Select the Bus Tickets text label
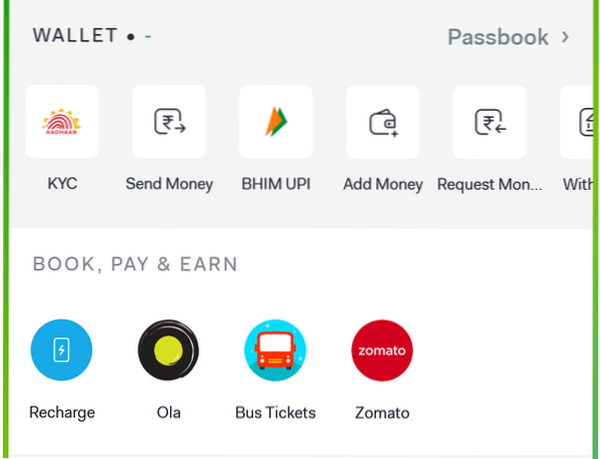This screenshot has width=600, height=459. (x=275, y=412)
